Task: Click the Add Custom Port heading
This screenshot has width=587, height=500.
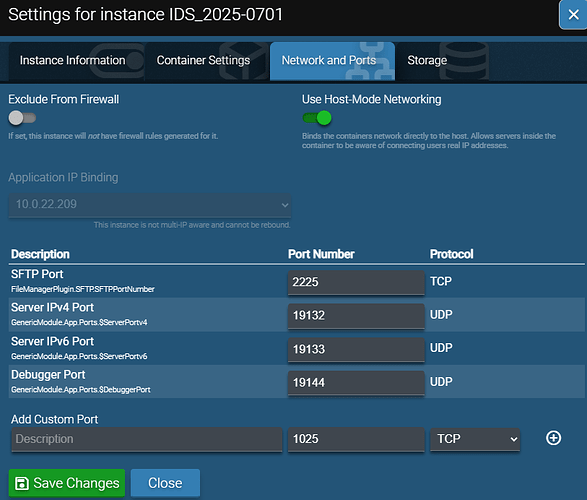Action: 54,419
